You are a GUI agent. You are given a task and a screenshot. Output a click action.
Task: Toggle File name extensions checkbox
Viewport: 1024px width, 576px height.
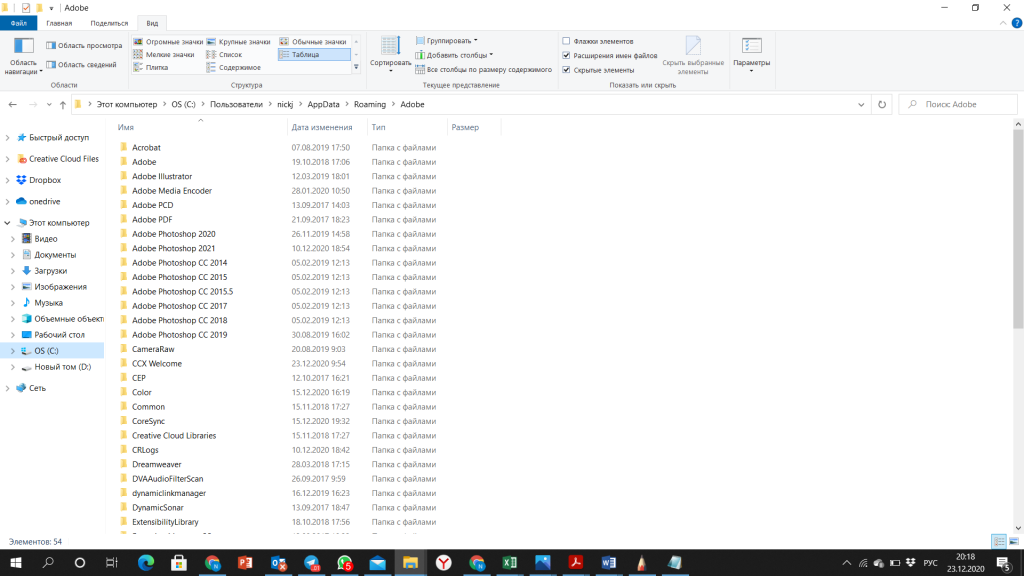tap(566, 56)
